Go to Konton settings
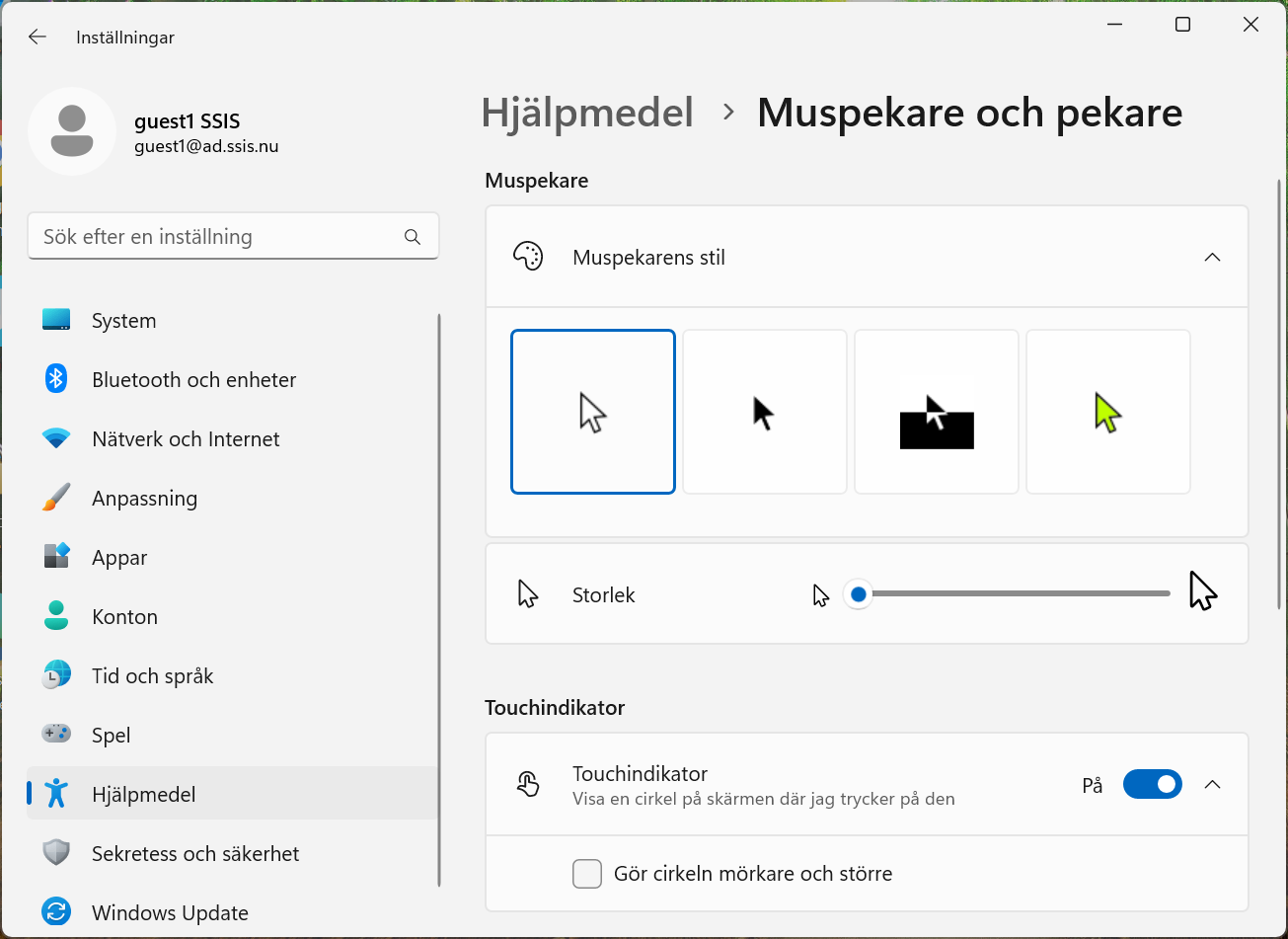The height and width of the screenshot is (939, 1288). [x=233, y=616]
